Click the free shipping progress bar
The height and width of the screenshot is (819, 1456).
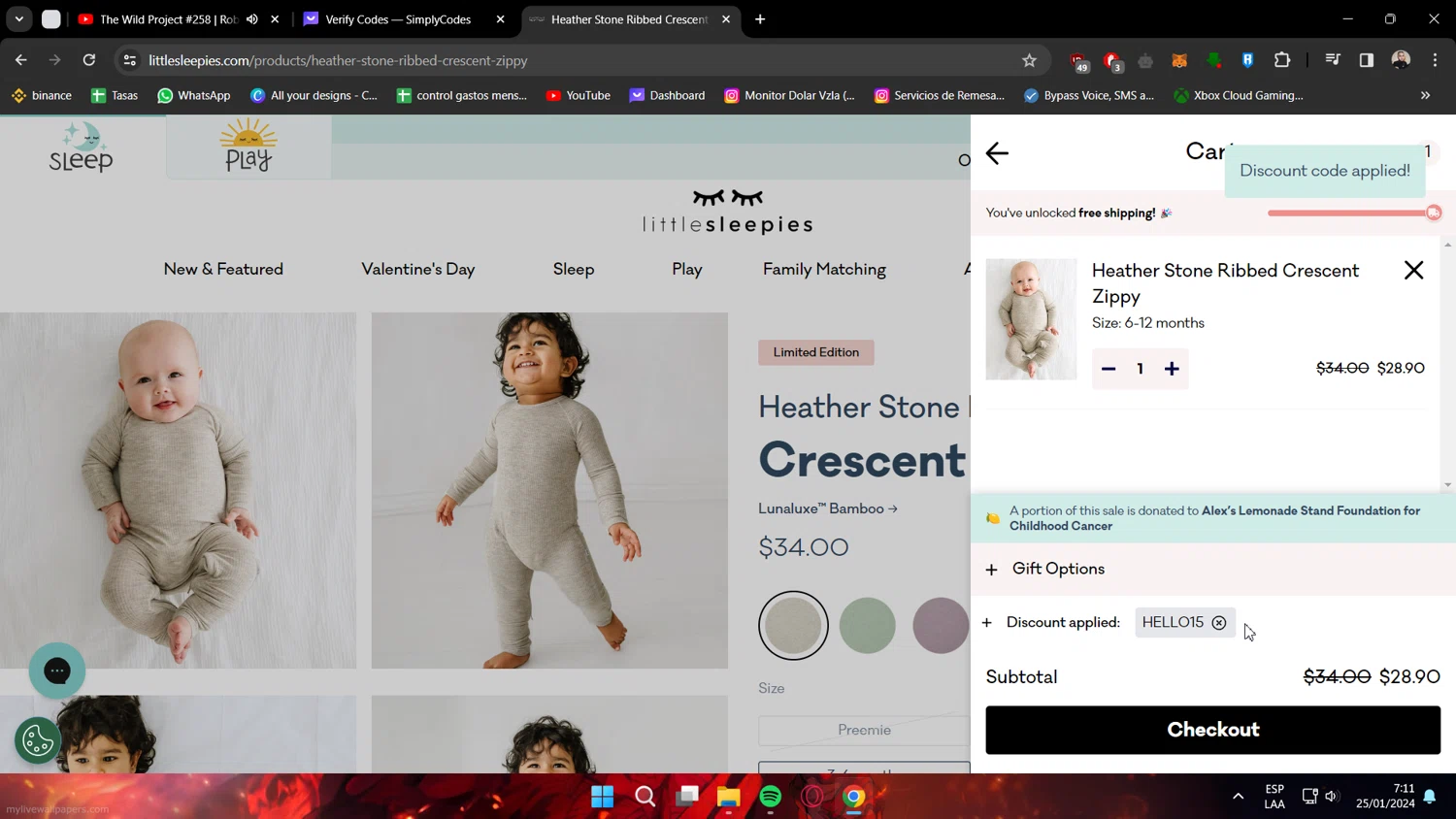[x=1353, y=213]
